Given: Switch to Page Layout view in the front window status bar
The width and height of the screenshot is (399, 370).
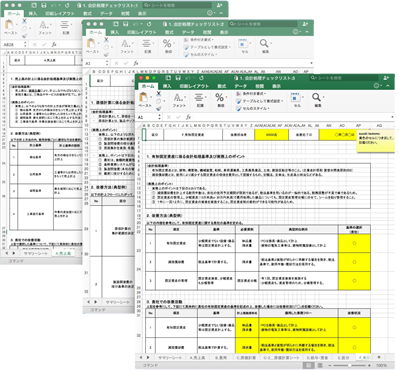Looking at the screenshot, I should [320, 366].
